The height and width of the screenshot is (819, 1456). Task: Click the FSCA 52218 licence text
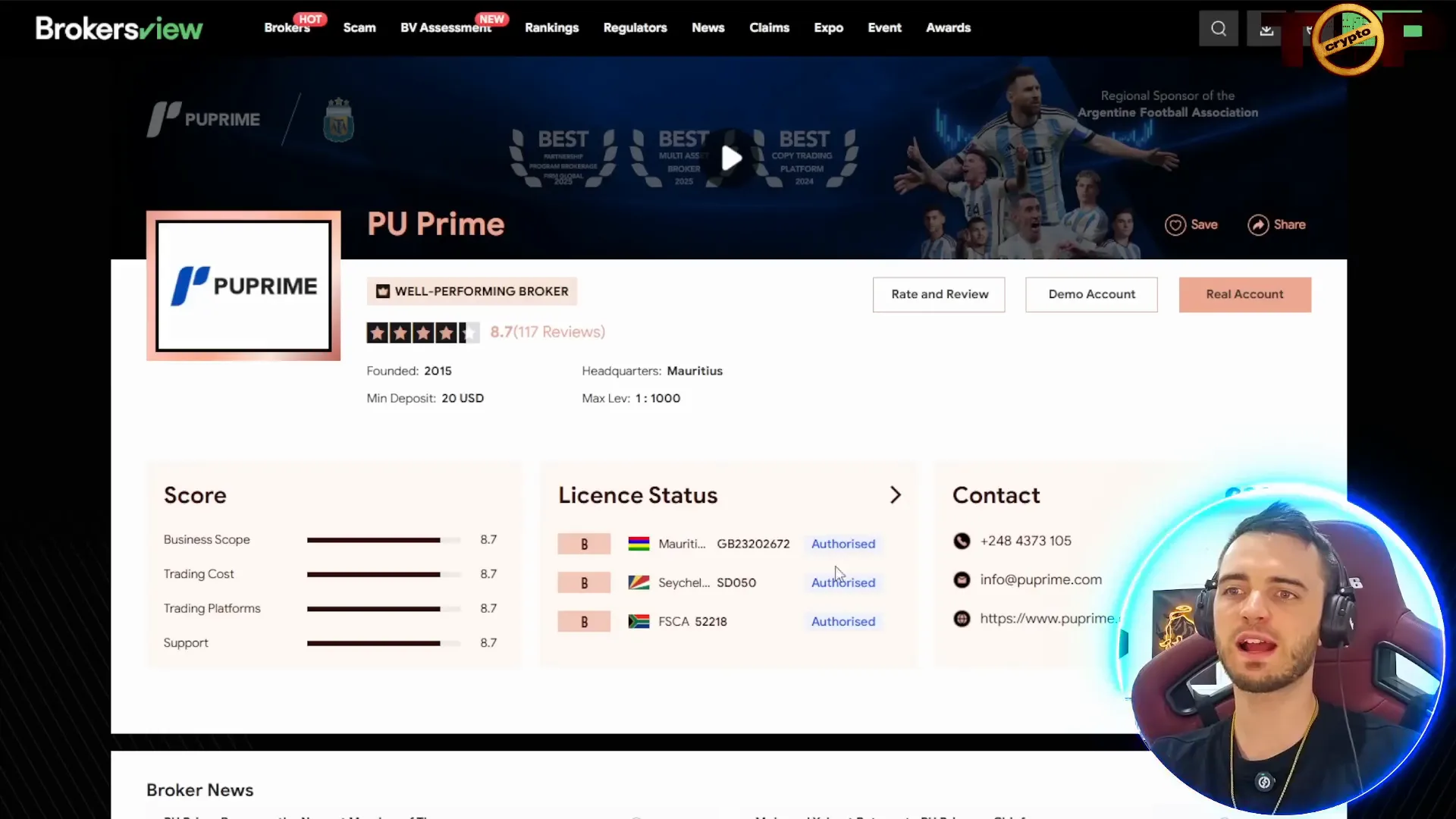pos(692,621)
